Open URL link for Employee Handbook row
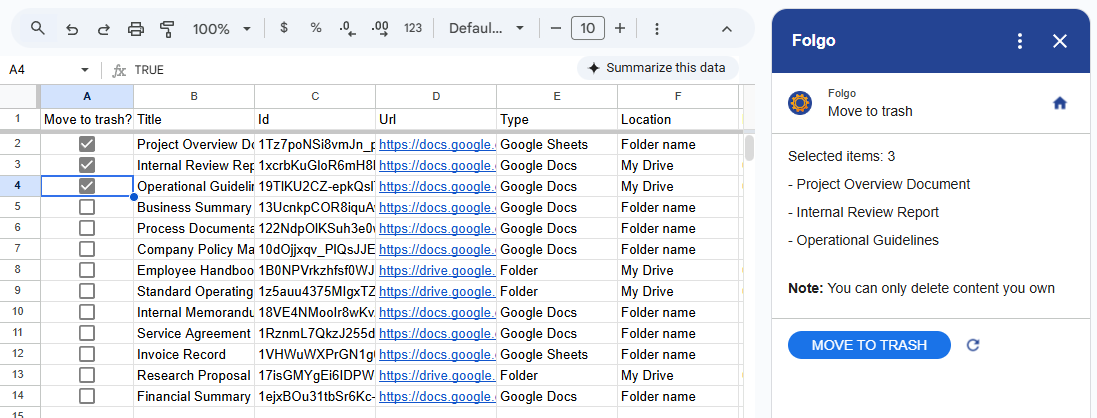The height and width of the screenshot is (418, 1097). point(437,270)
